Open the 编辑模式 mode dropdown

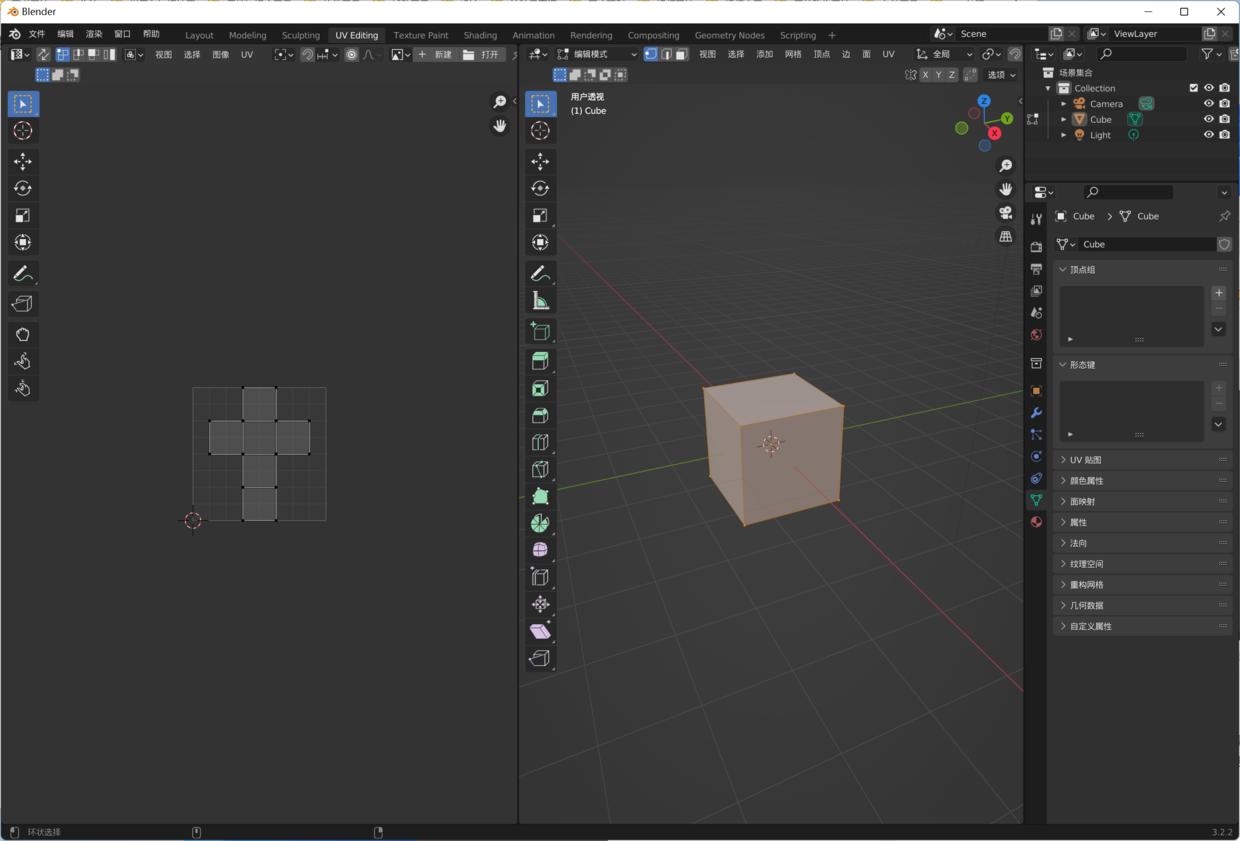point(597,54)
